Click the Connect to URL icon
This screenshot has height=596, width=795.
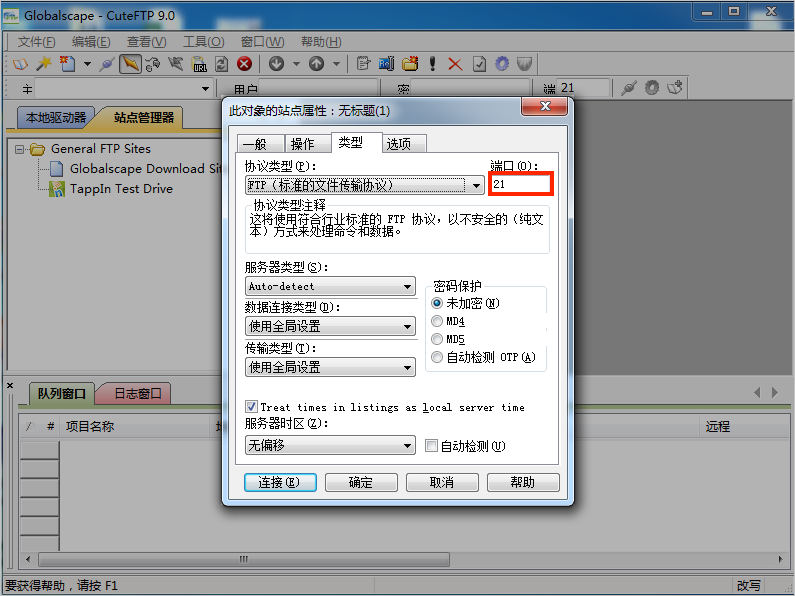199,64
